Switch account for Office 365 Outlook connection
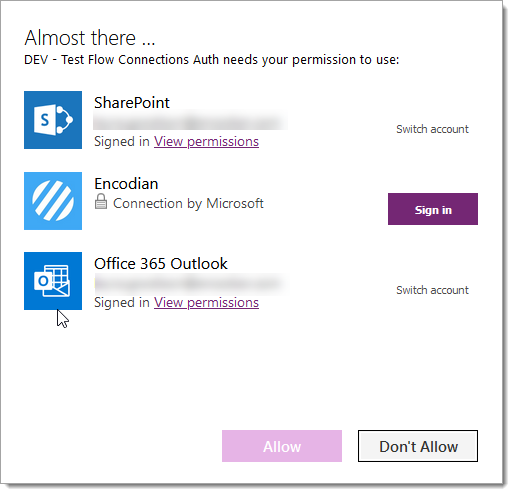Image resolution: width=513 pixels, height=494 pixels. (x=433, y=290)
